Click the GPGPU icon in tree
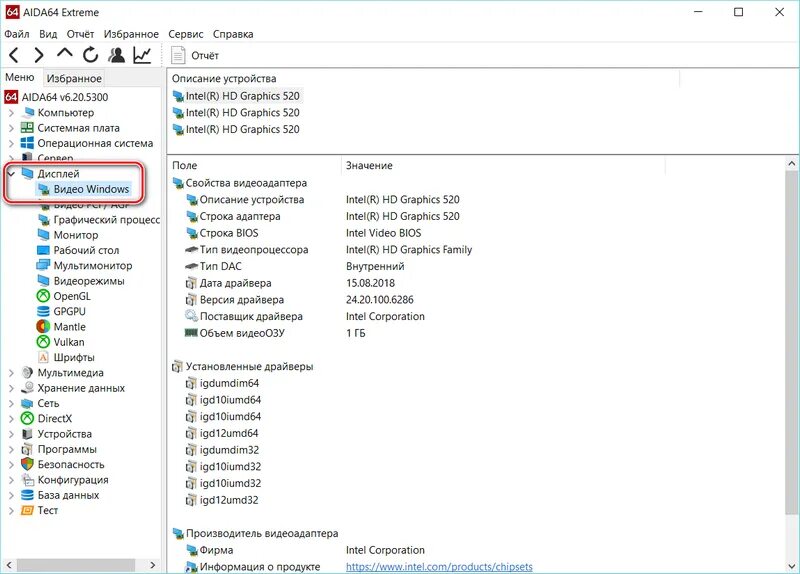The width and height of the screenshot is (800, 574). pyautogui.click(x=43, y=311)
